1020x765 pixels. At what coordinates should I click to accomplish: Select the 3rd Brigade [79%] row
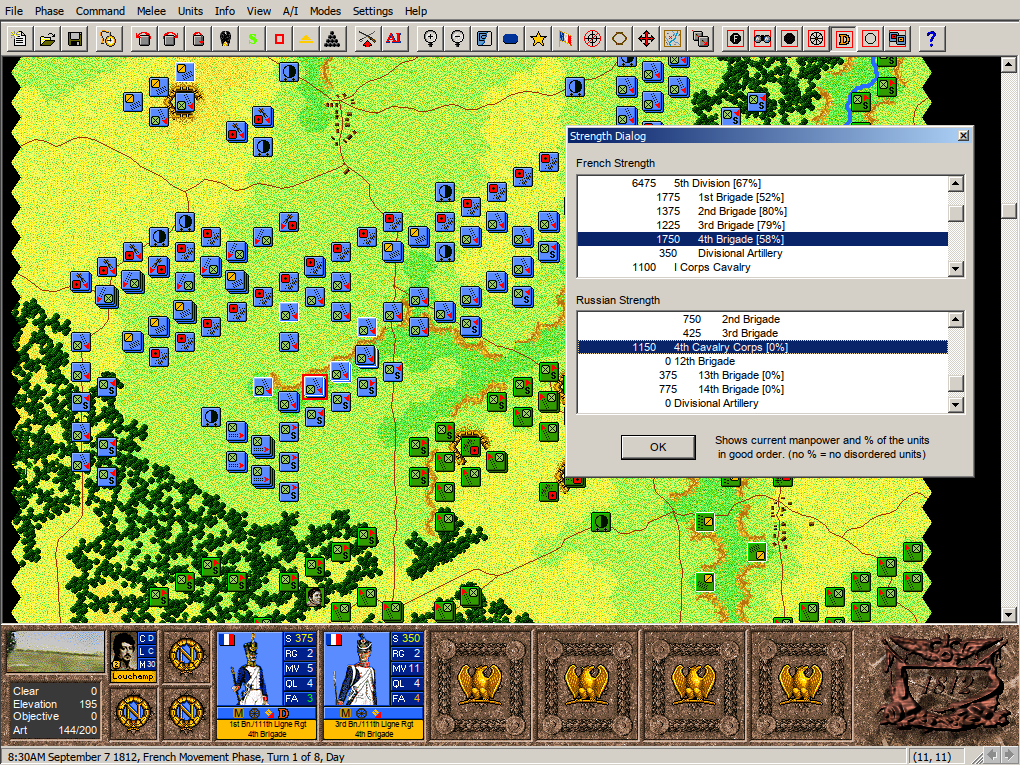[x=762, y=225]
